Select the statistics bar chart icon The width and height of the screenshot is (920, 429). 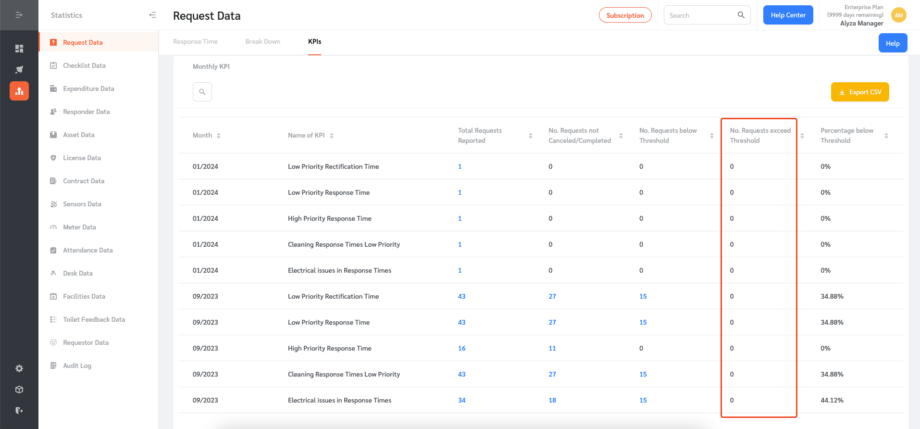(x=19, y=90)
